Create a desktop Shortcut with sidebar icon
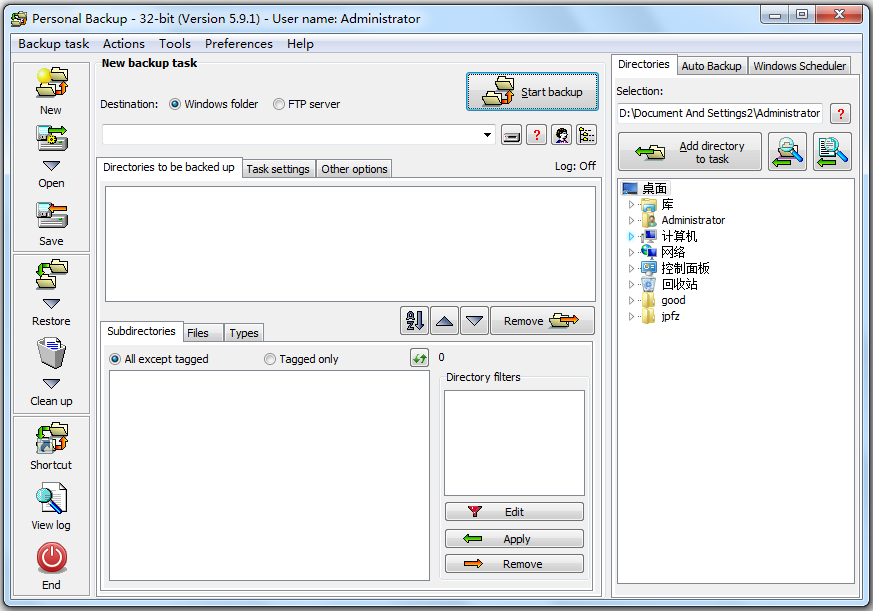Image resolution: width=873 pixels, height=611 pixels. point(51,438)
